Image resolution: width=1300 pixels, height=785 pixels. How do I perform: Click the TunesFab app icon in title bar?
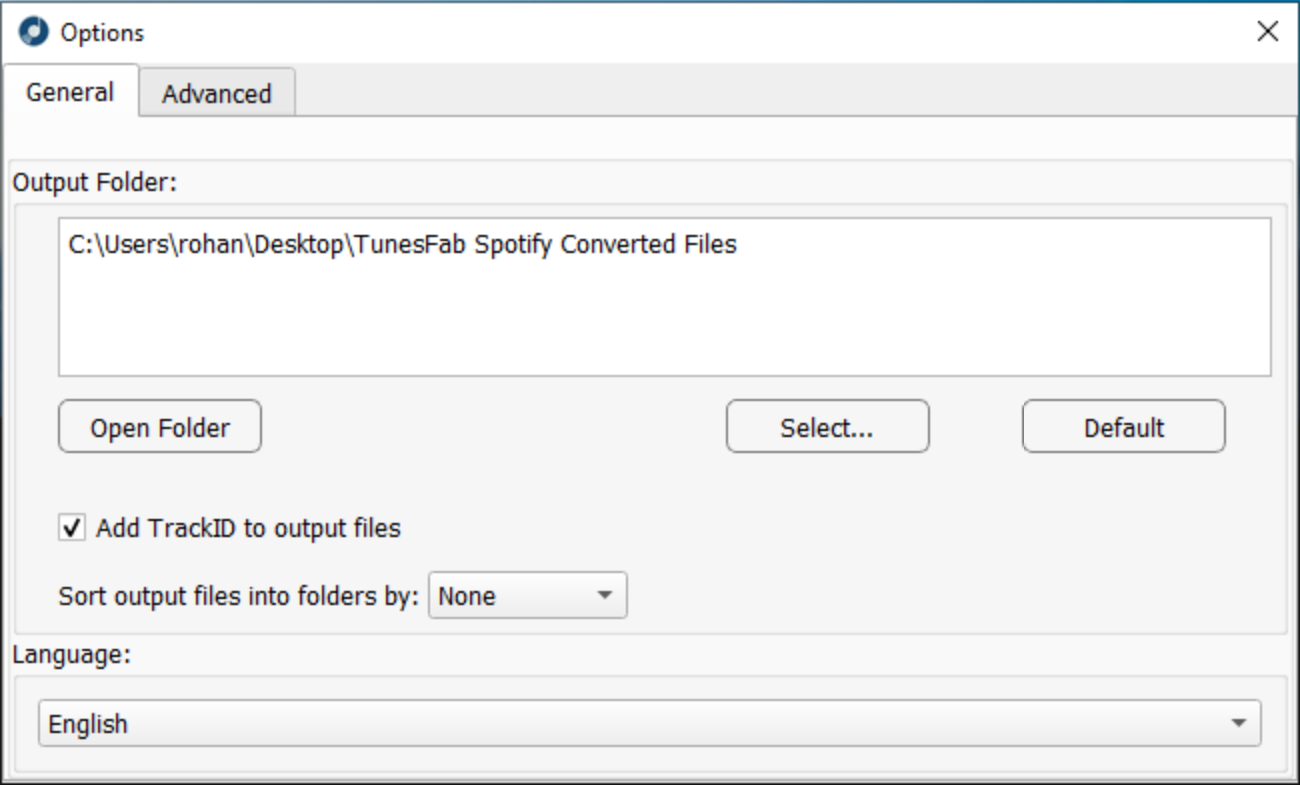click(x=33, y=32)
